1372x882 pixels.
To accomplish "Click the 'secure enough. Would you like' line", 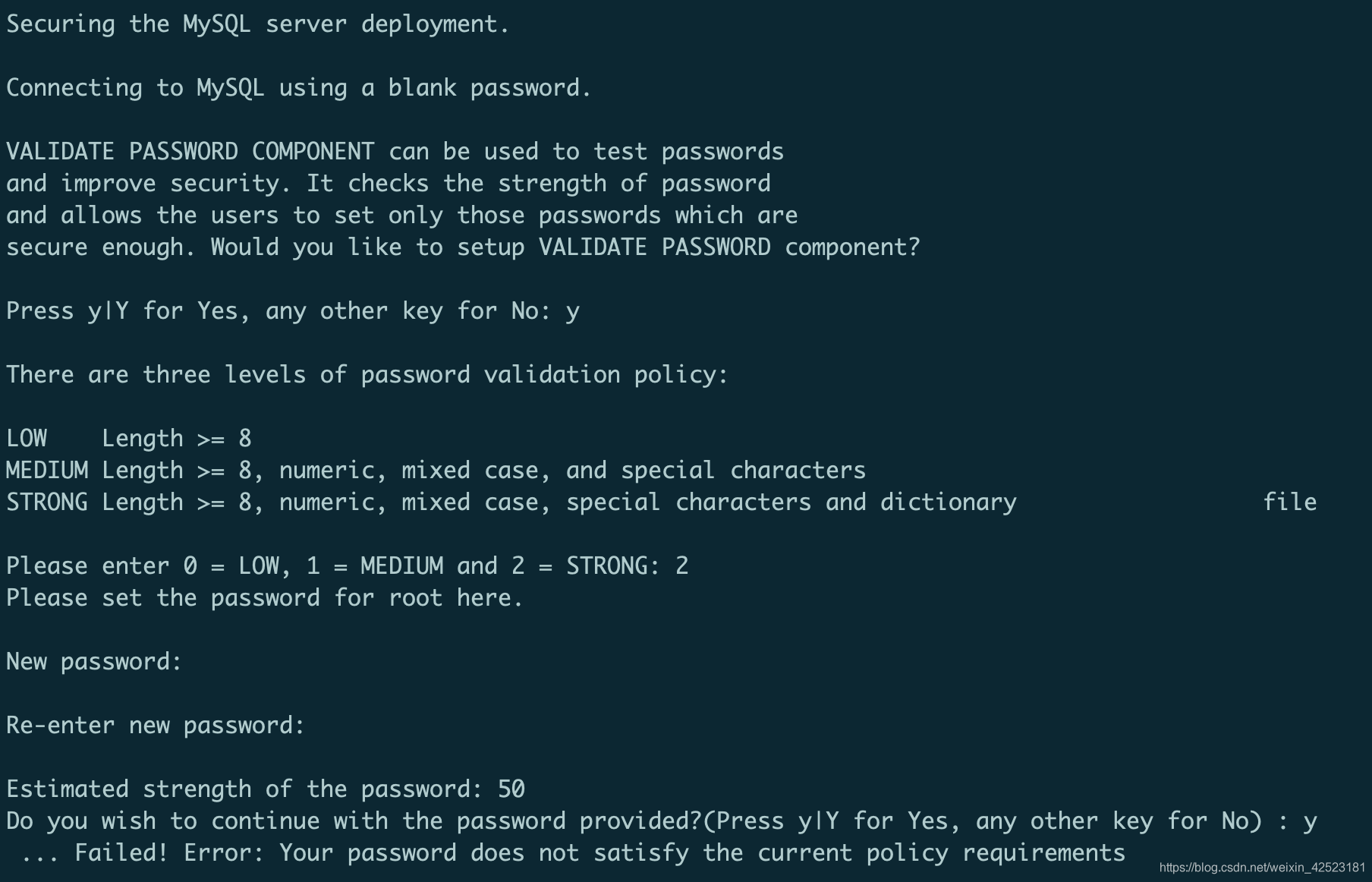I will pyautogui.click(x=463, y=247).
